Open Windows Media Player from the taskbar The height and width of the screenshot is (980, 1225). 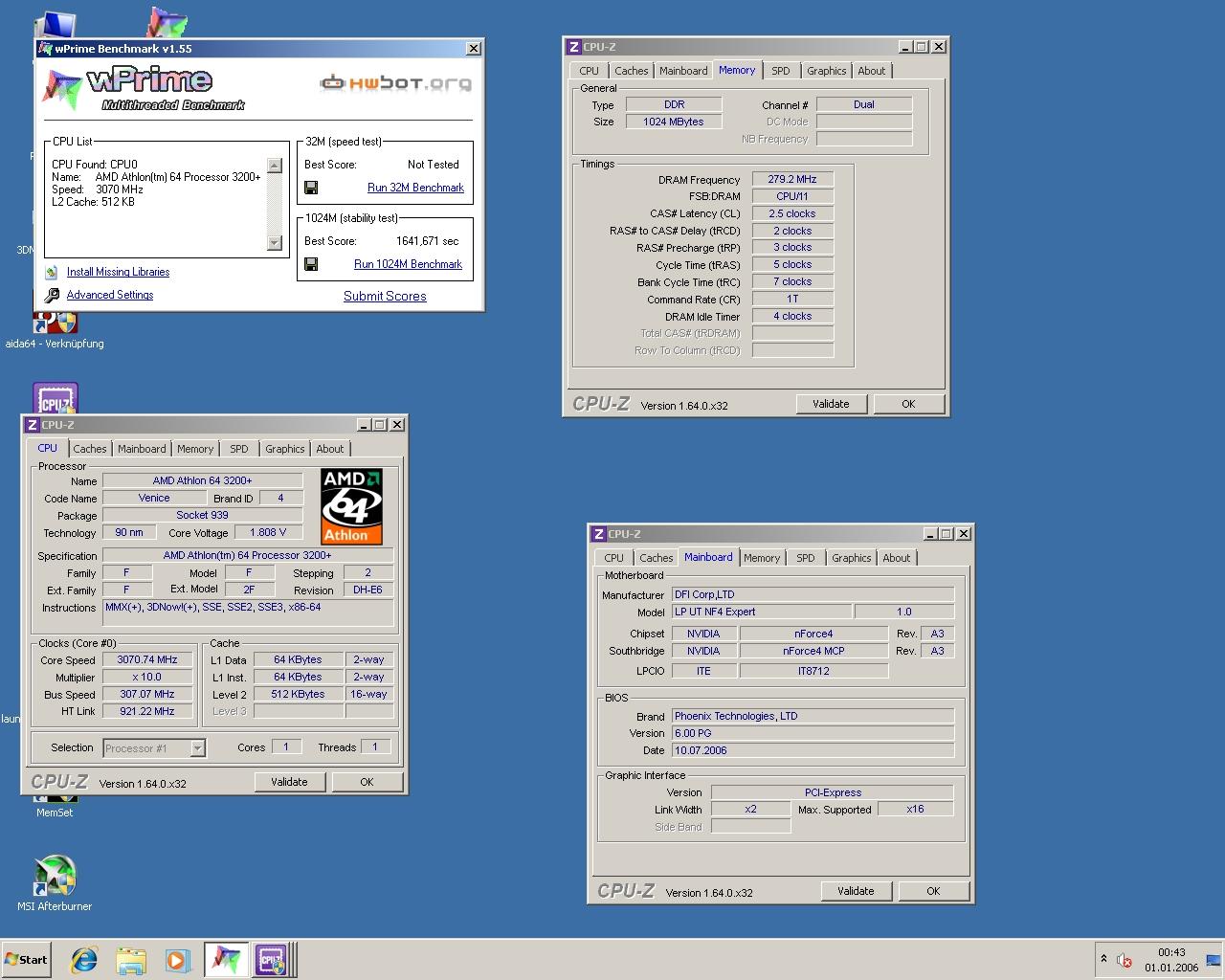[x=177, y=960]
